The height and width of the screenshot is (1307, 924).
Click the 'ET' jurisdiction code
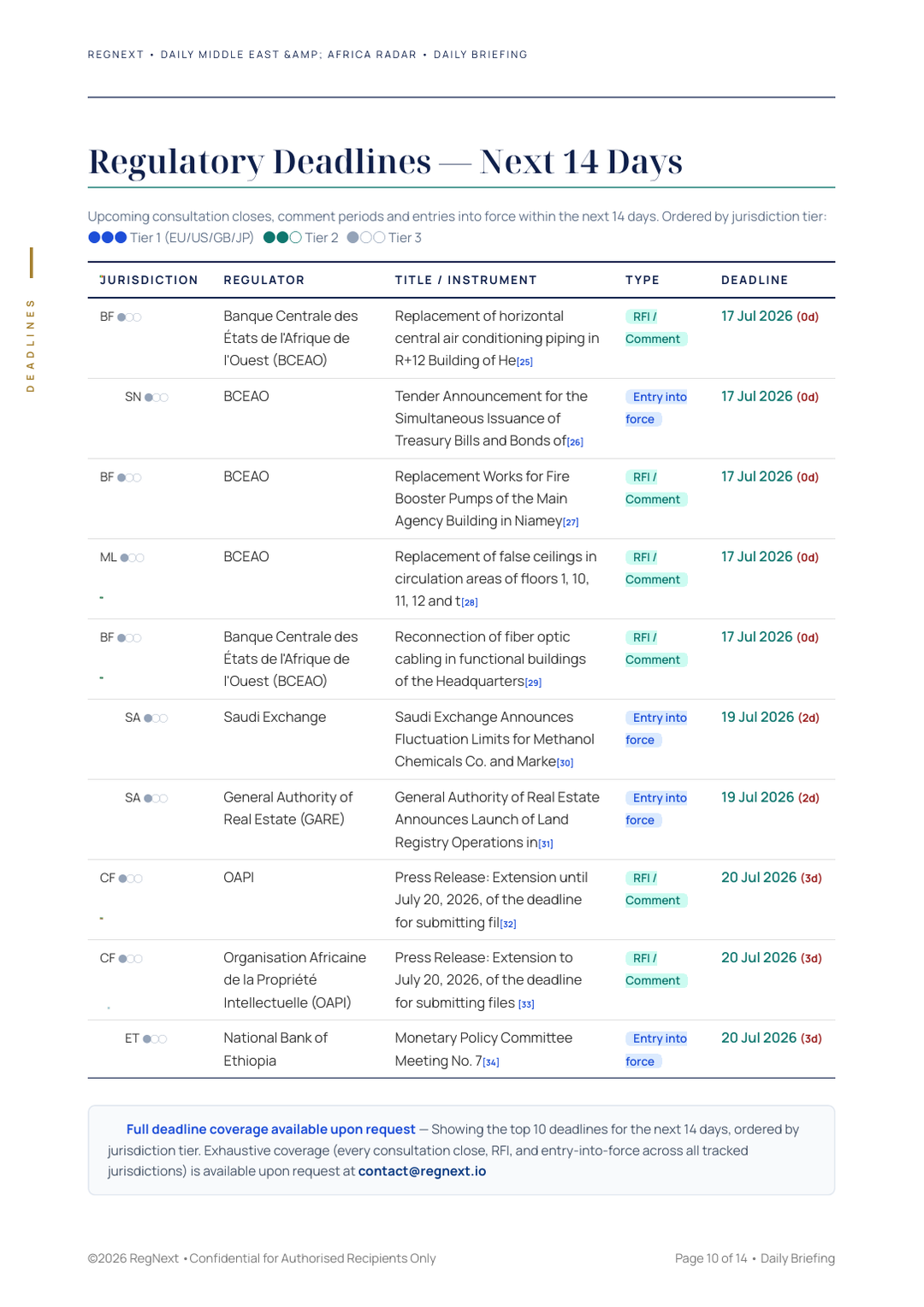(132, 1038)
